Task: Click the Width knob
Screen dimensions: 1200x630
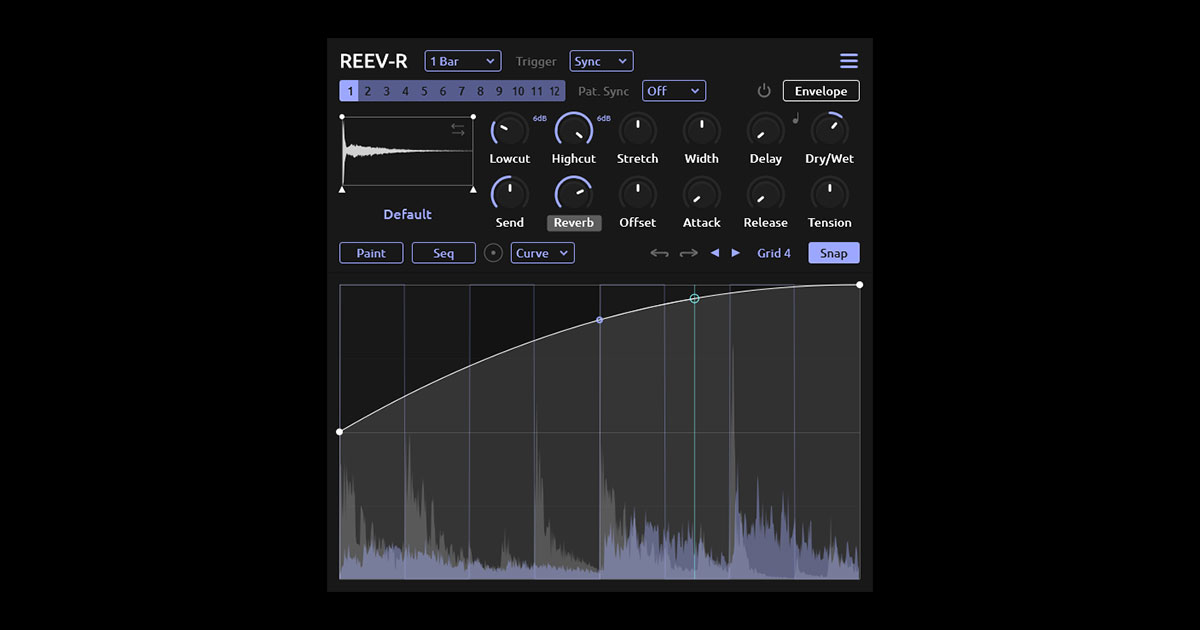Action: (x=702, y=130)
